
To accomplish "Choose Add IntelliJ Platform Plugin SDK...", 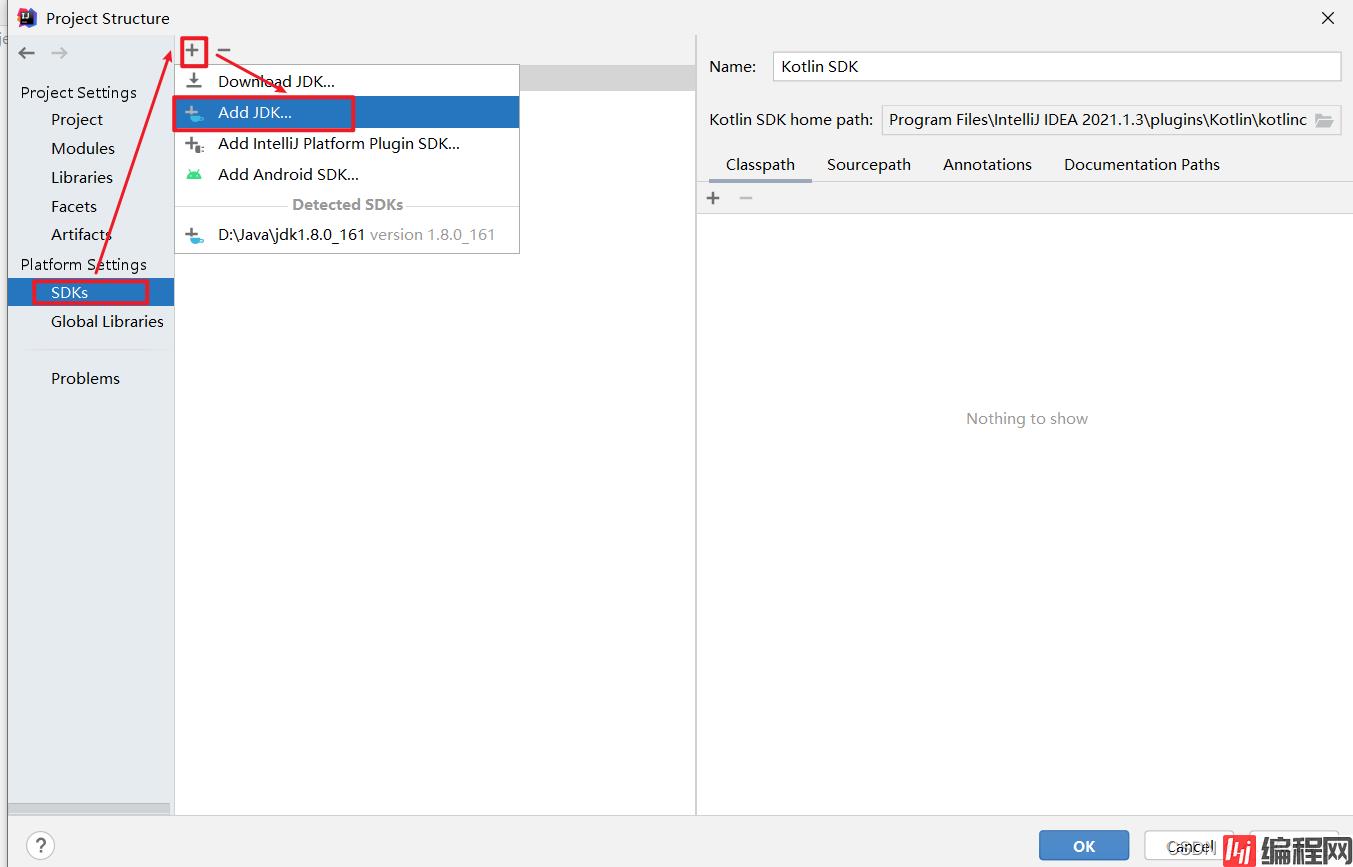I will 347,143.
